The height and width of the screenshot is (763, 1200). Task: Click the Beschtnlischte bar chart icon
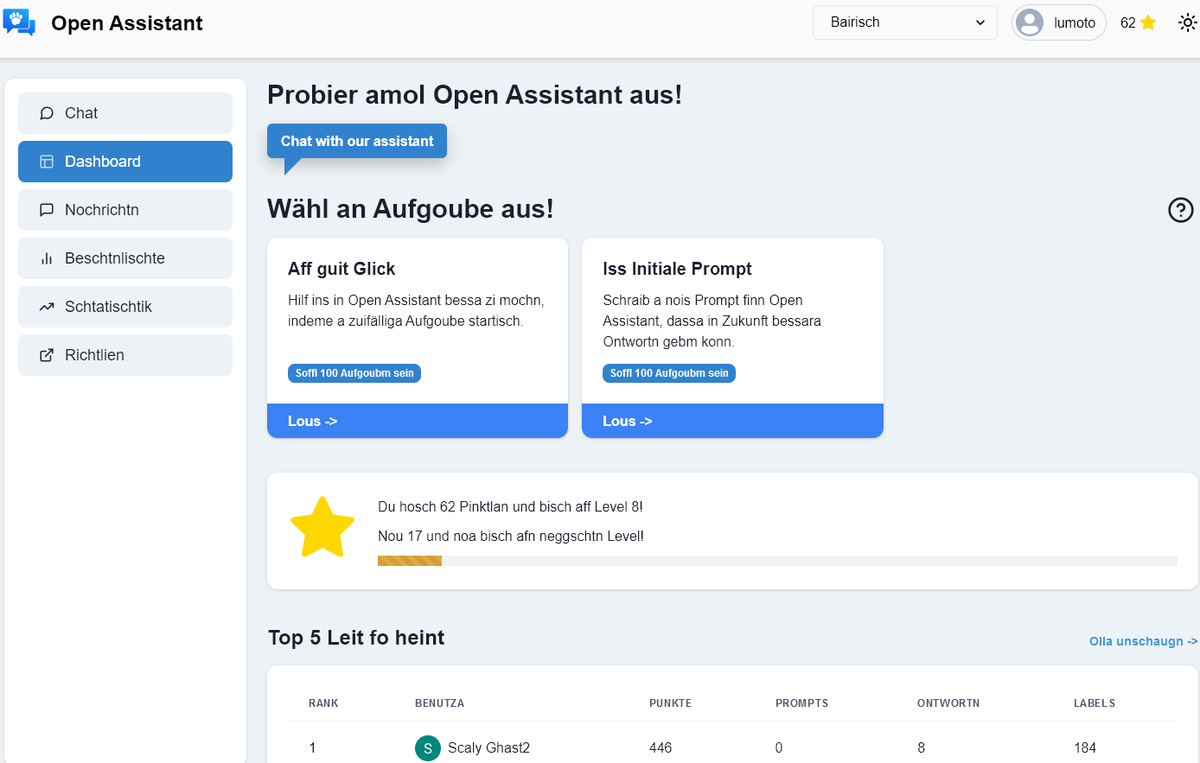(x=46, y=258)
